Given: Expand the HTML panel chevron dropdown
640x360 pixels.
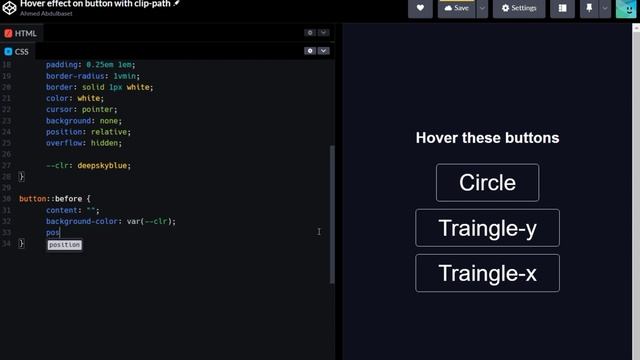Looking at the screenshot, I should coord(323,33).
